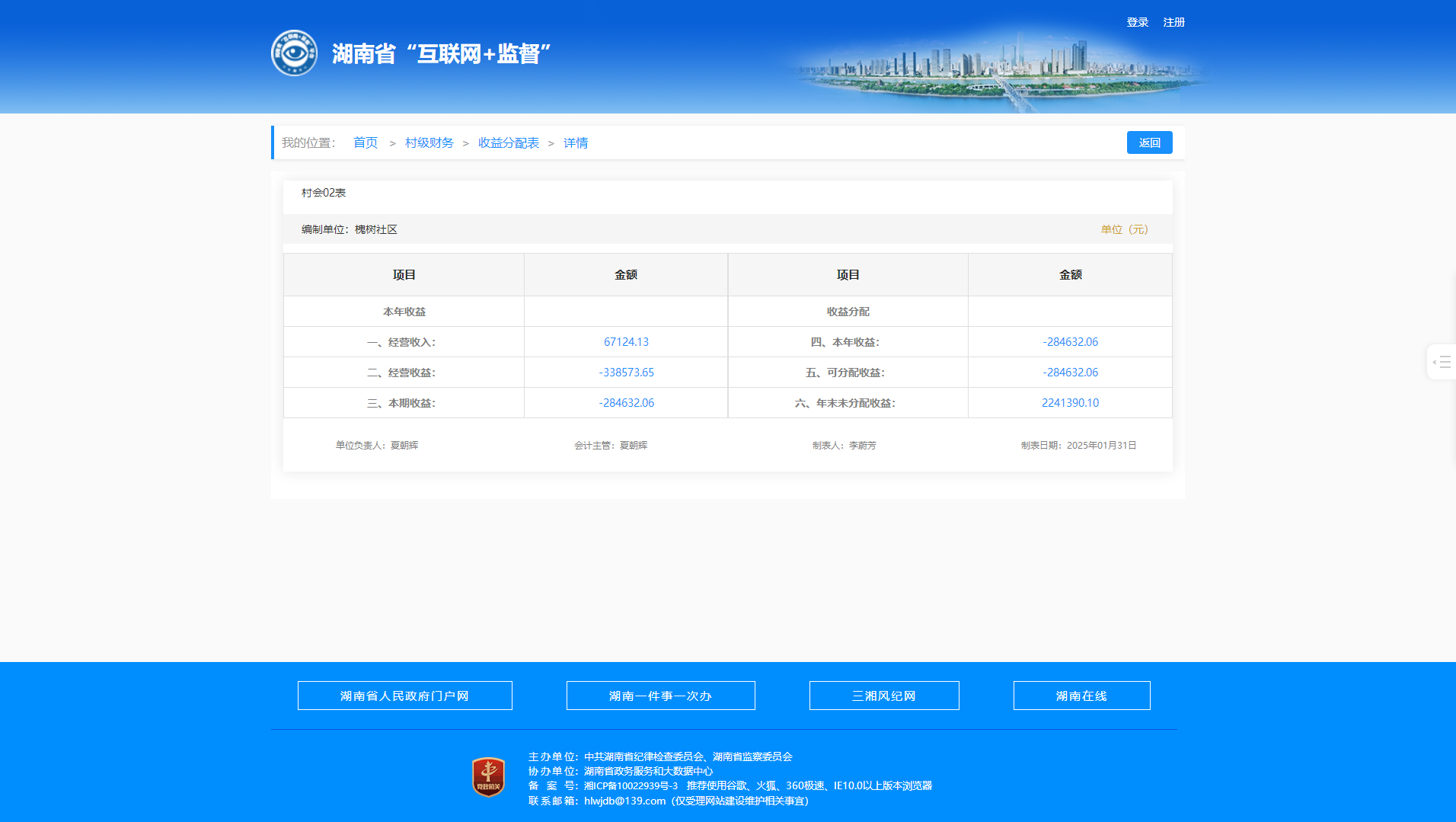Image resolution: width=1456 pixels, height=822 pixels.
Task: Click the 湖南省“互联网+监督” site title
Action: 442,53
